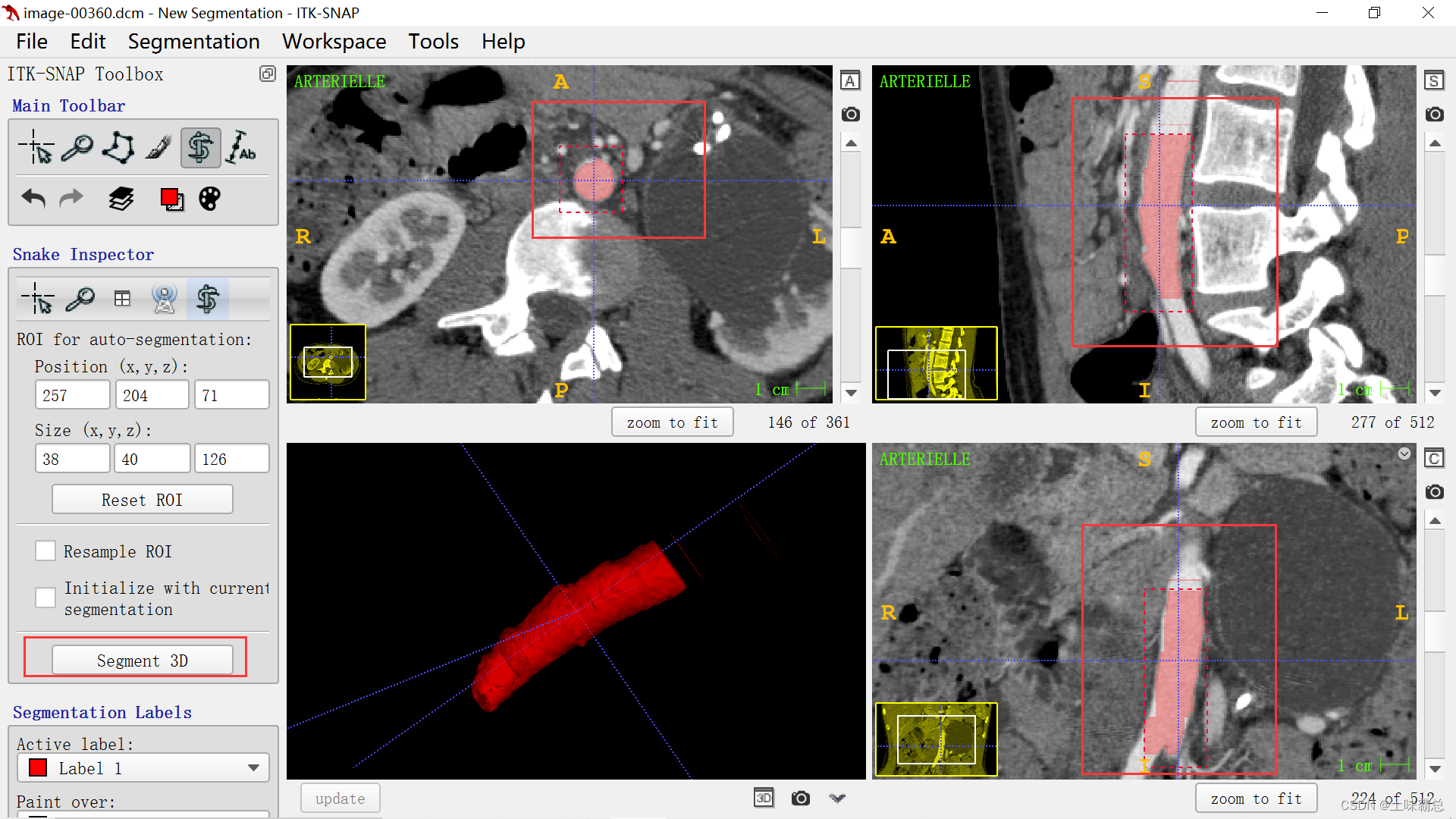Open the color map palette icon
Screen dimensions: 1456x819
pos(209,199)
